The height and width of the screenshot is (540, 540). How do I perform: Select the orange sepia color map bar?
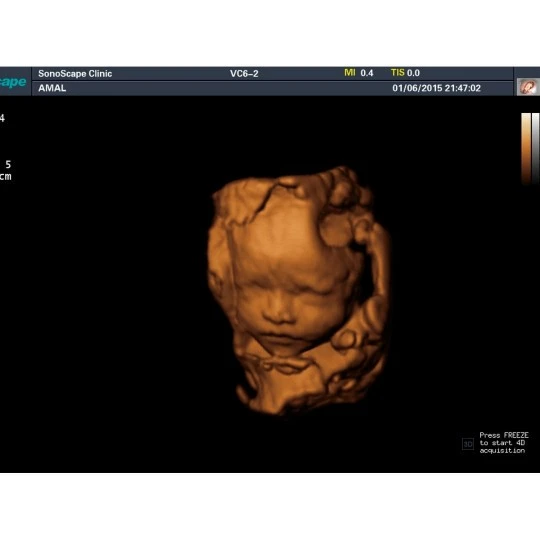(526, 148)
